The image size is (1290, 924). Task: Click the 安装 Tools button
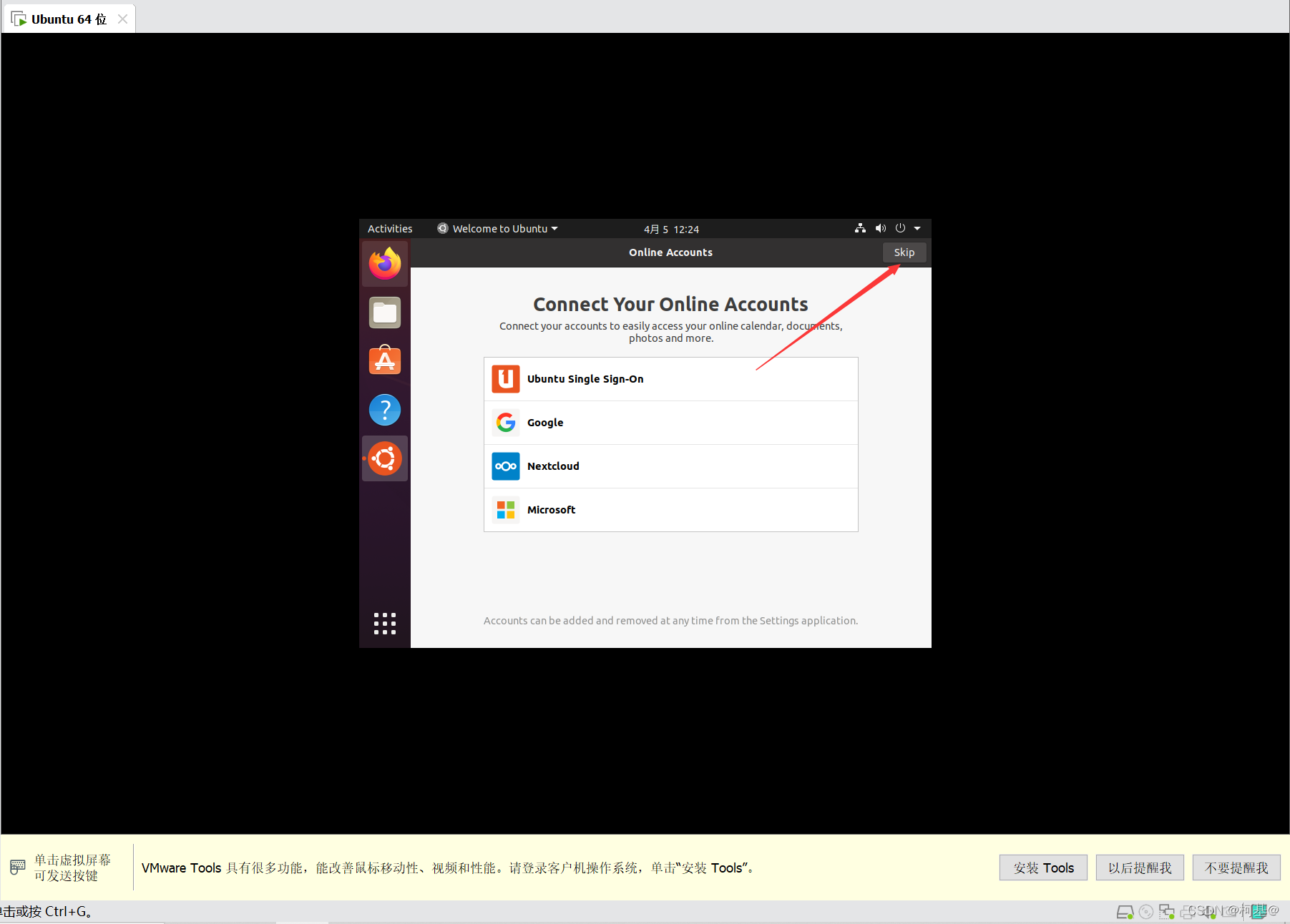tap(1043, 868)
